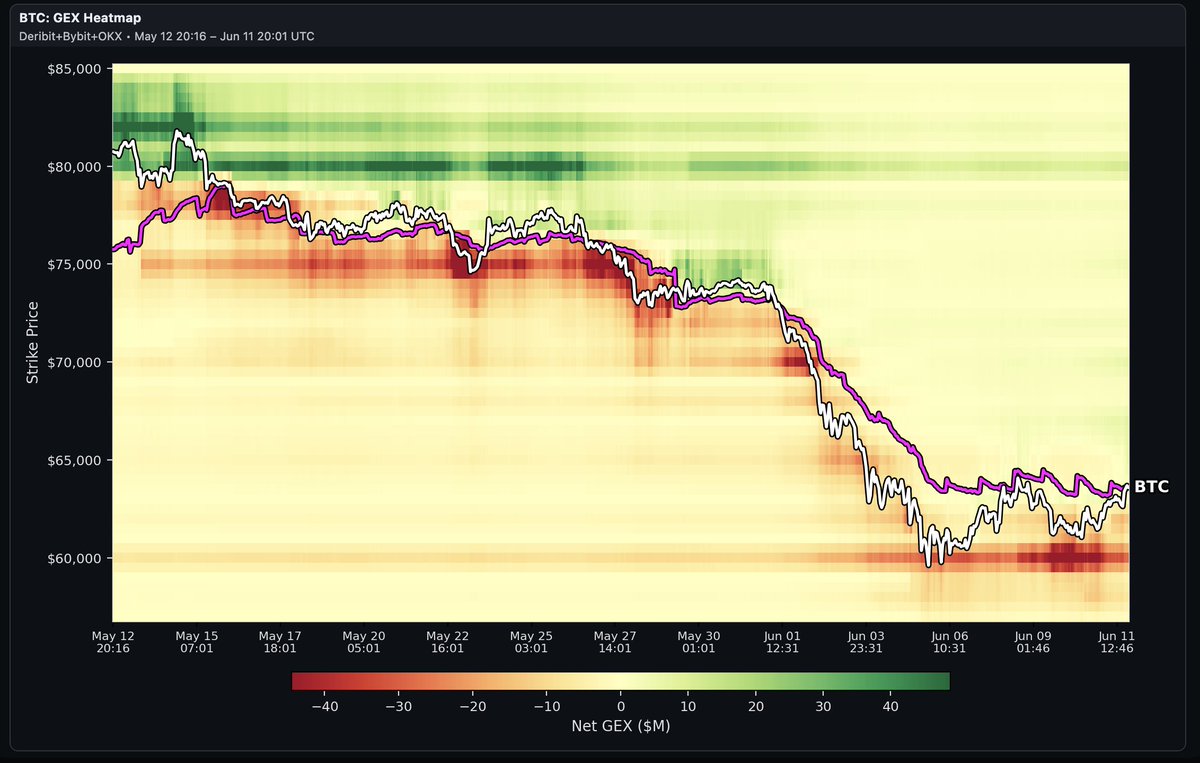Click the 'May 25 03:01' time label
1200x763 pixels.
[531, 641]
